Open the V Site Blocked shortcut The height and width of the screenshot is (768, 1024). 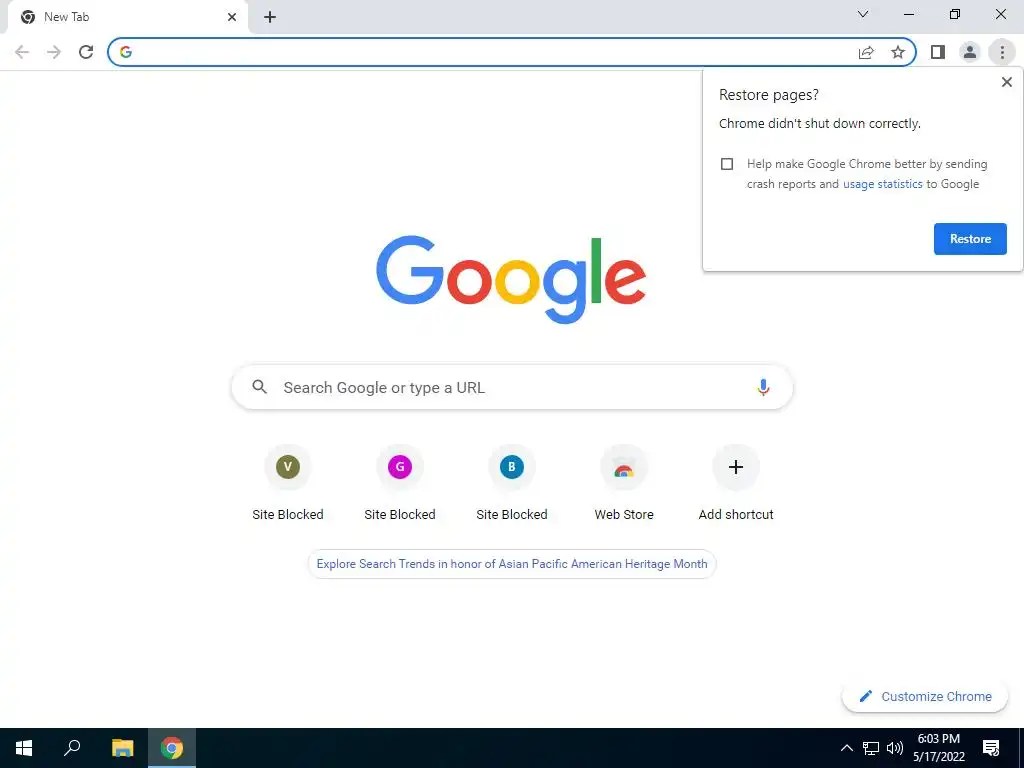click(287, 483)
